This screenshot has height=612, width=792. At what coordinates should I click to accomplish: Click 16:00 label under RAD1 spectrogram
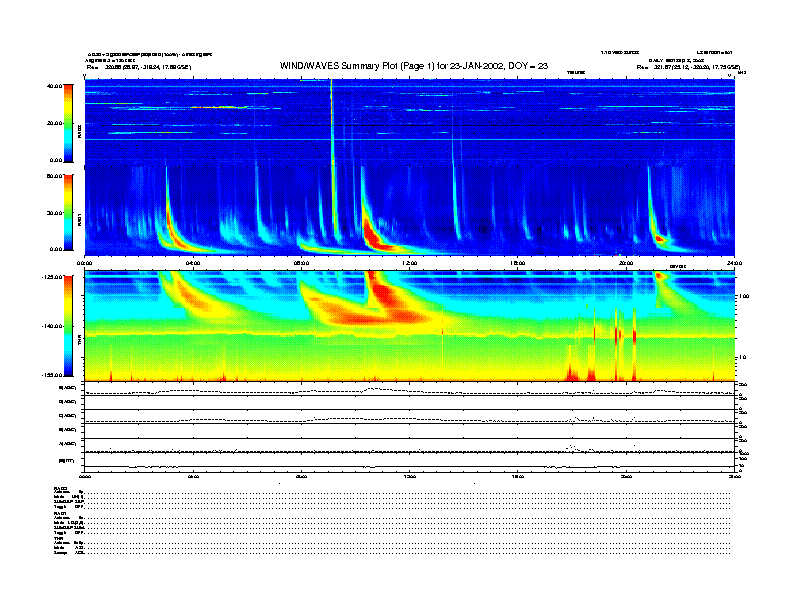(x=517, y=263)
